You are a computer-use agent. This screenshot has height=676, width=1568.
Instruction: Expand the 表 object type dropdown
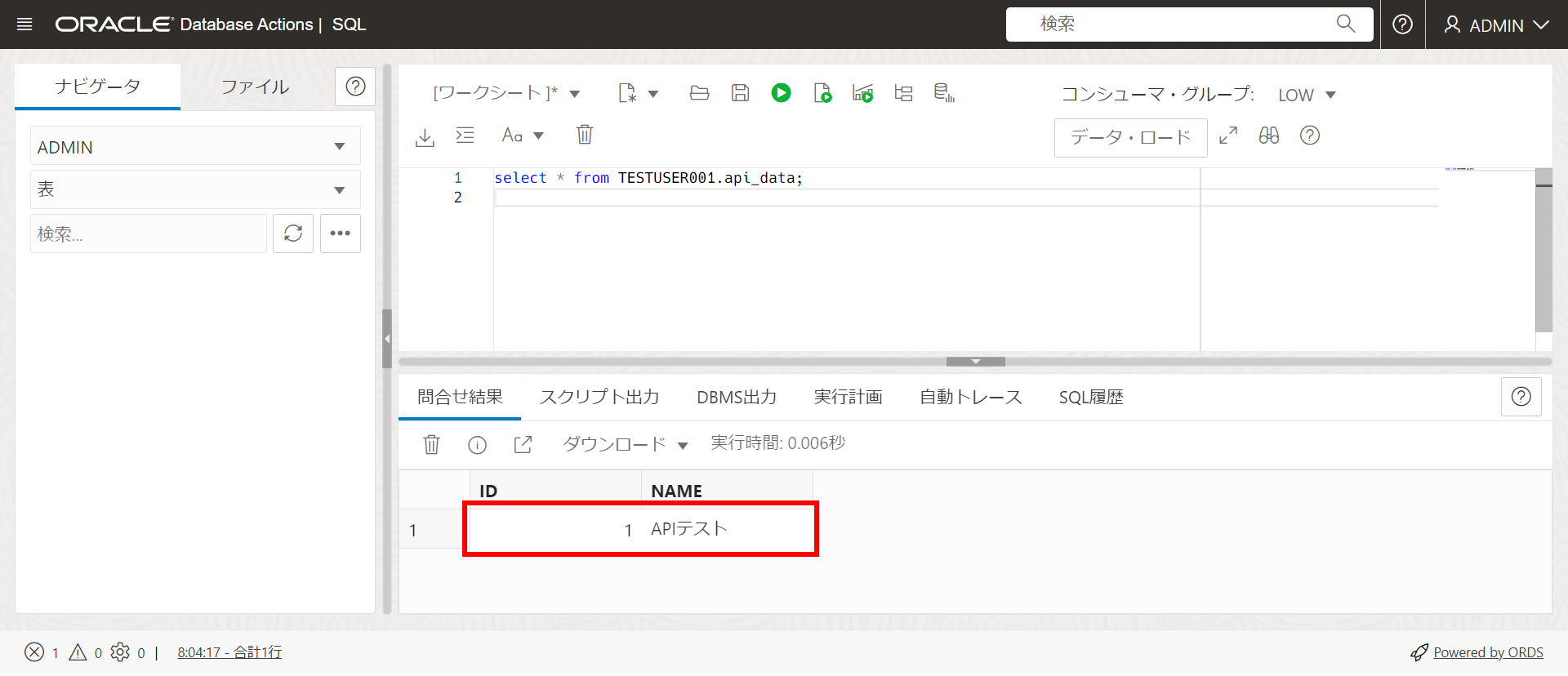195,189
